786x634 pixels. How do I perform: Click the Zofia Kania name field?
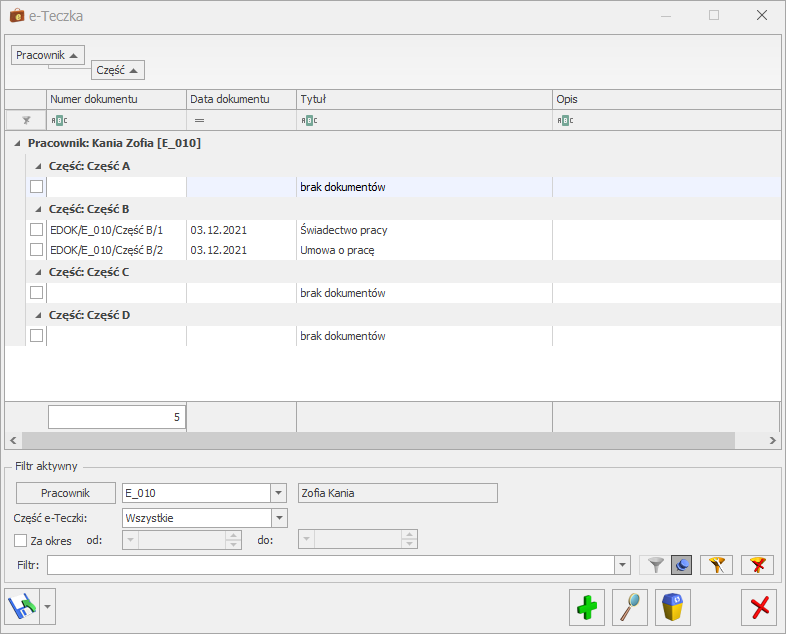(x=398, y=493)
